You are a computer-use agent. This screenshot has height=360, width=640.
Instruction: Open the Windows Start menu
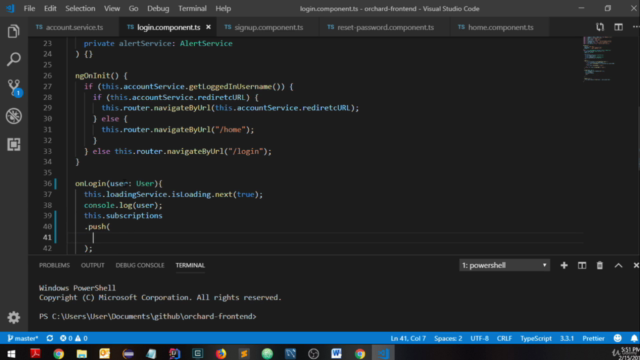(11, 353)
